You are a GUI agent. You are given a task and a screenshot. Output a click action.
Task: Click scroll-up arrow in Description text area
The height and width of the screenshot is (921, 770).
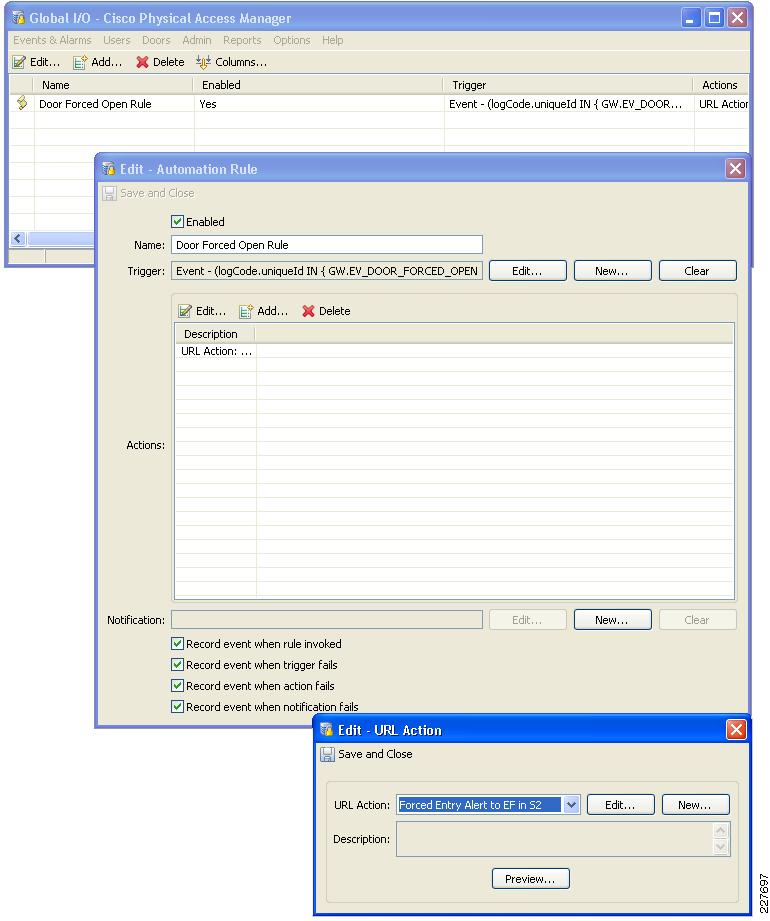click(721, 831)
